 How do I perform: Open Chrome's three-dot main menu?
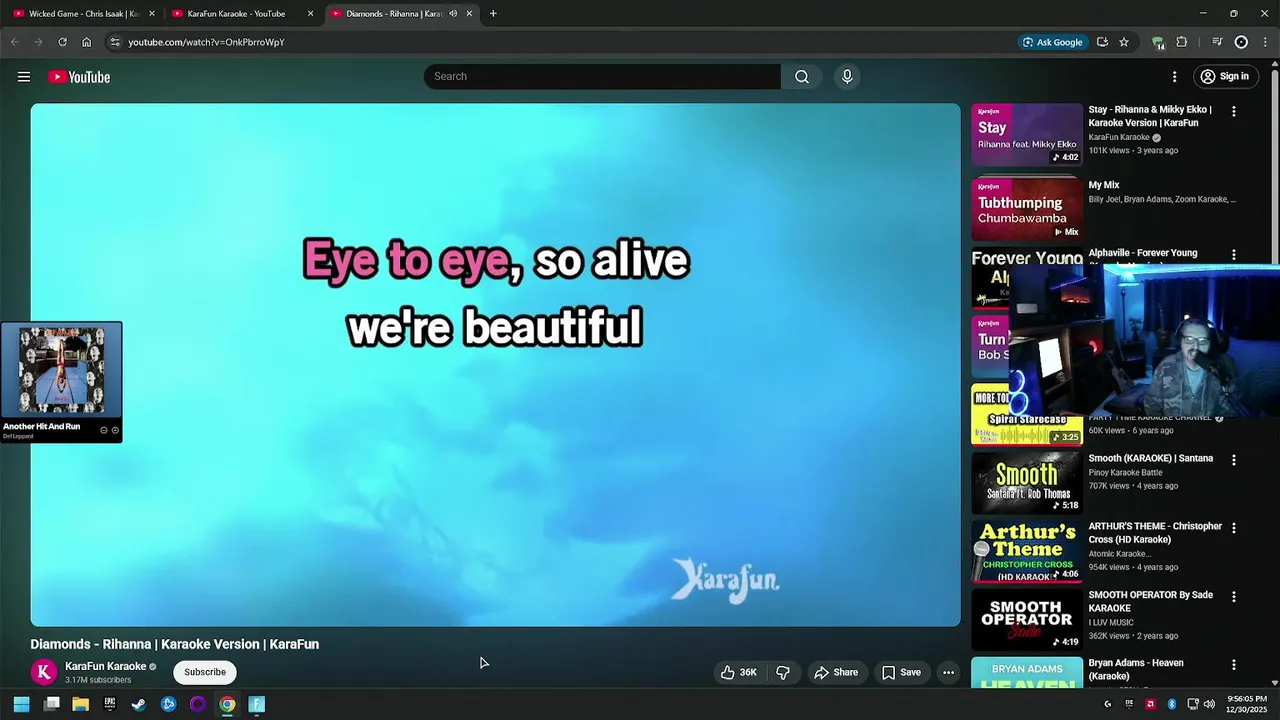click(1266, 42)
